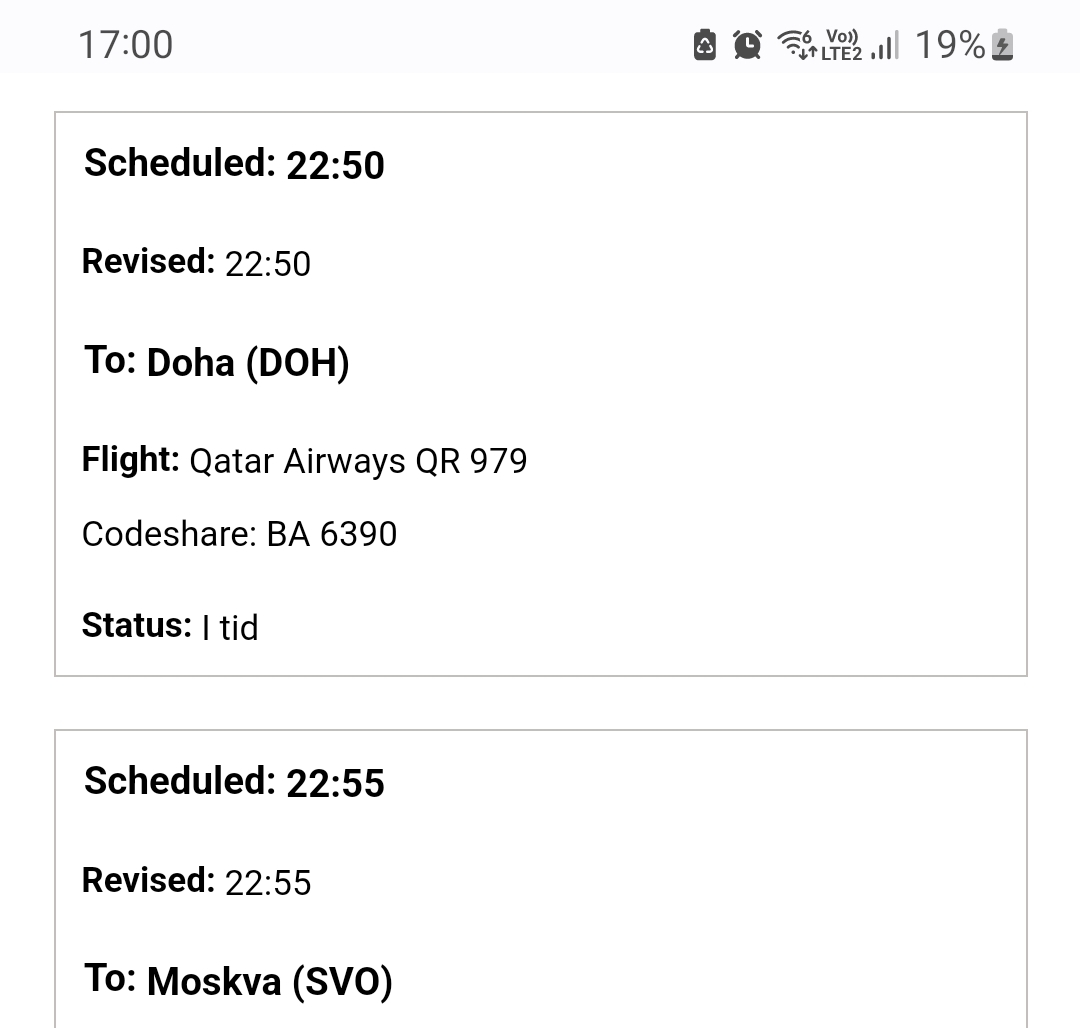1080x1028 pixels.
Task: Tap the Status label in Doha card
Action: point(136,625)
